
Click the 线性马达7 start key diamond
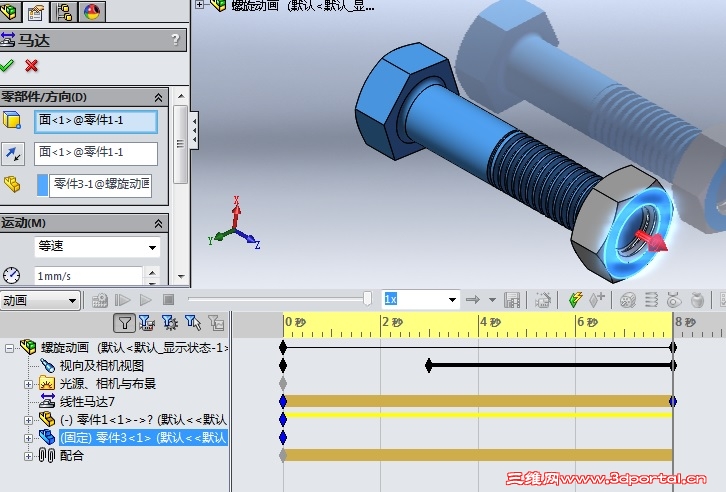[x=283, y=401]
